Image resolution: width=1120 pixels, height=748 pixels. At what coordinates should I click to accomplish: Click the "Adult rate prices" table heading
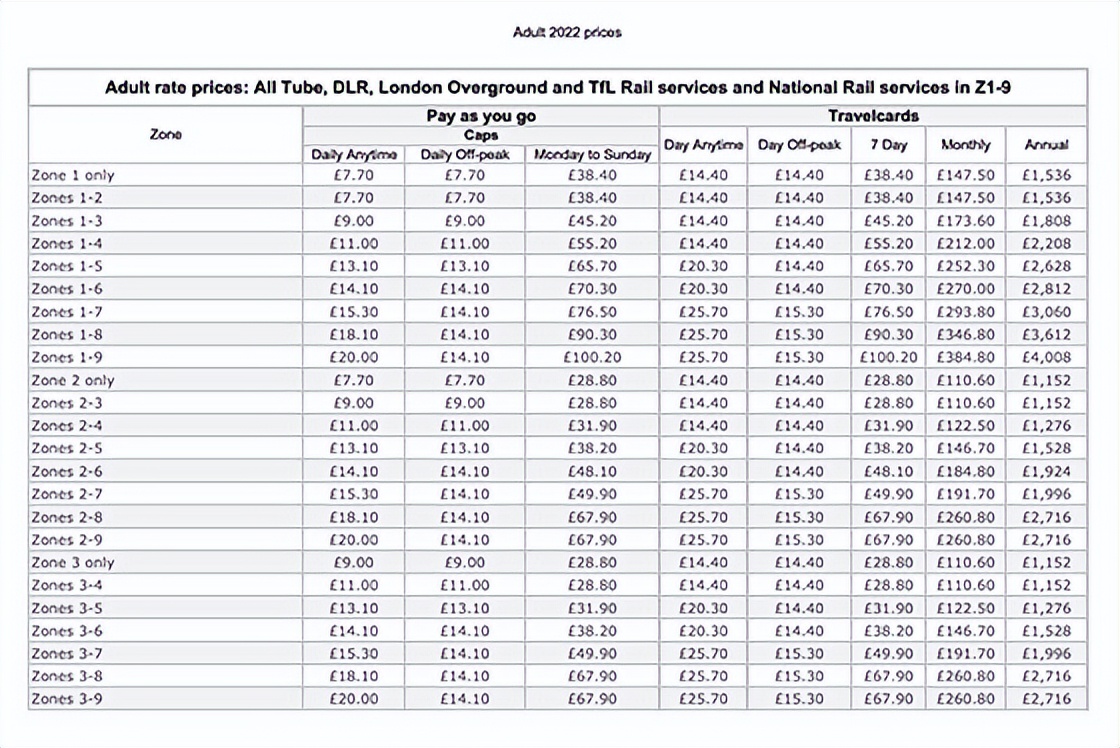(558, 87)
